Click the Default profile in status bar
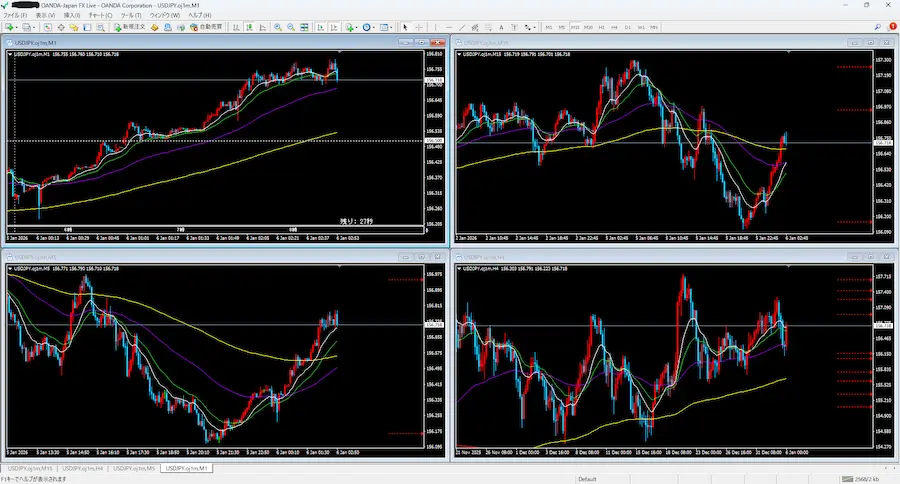Screen dimensions: 900x484 pos(587,478)
